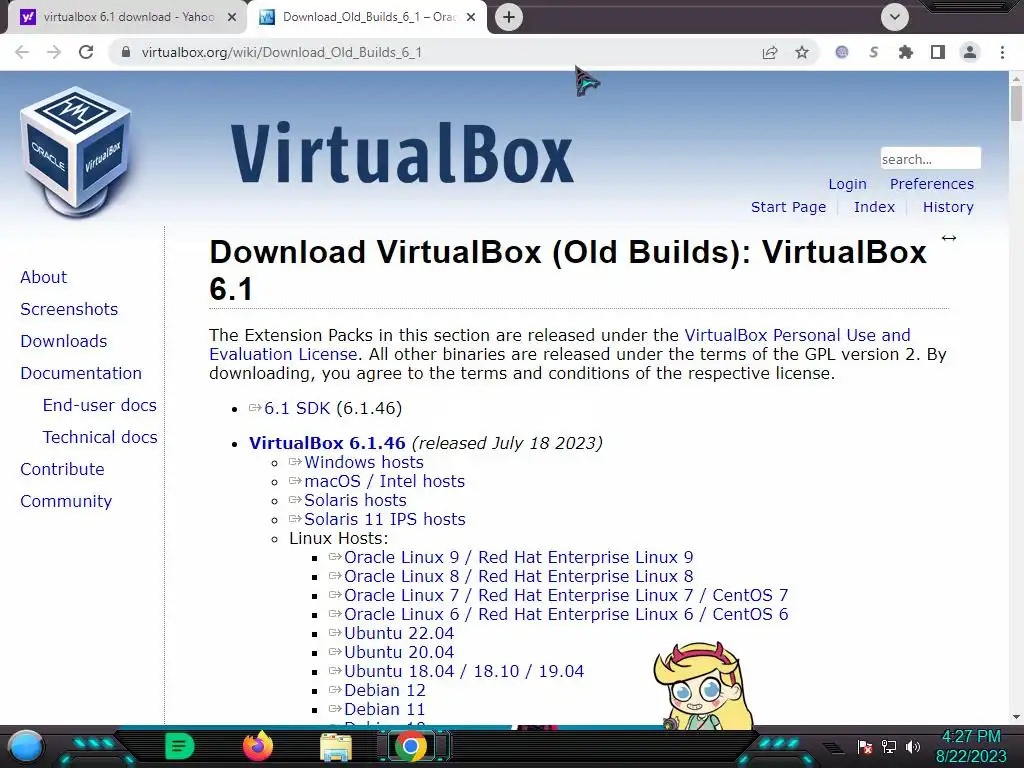
Task: Click the browser back arrow
Action: (x=22, y=52)
